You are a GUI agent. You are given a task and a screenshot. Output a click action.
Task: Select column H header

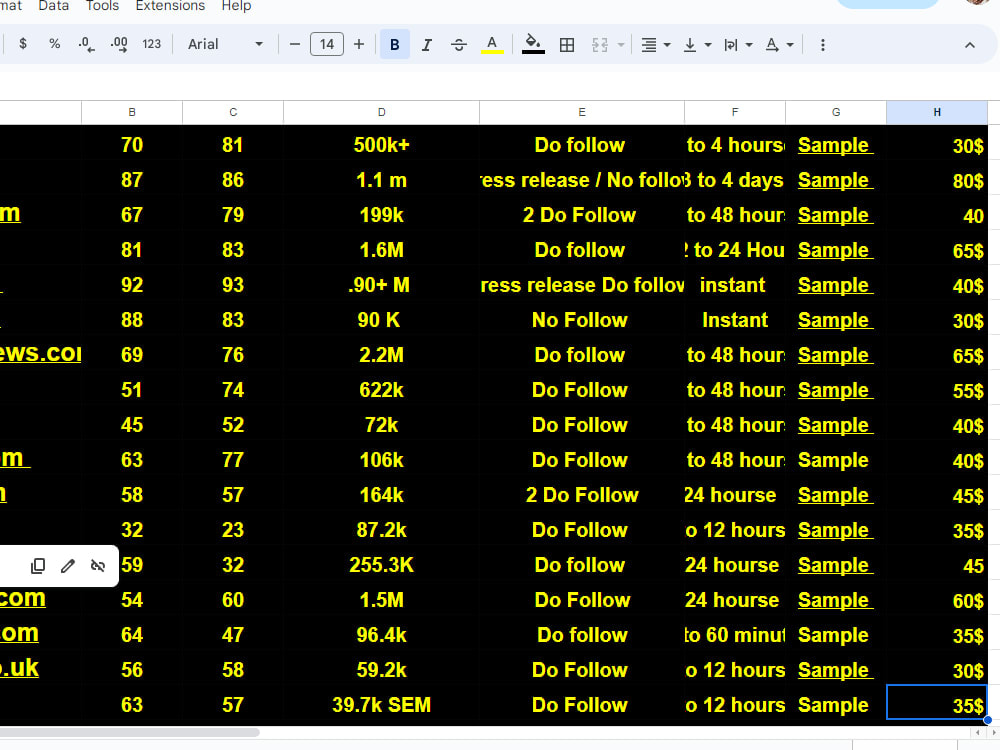point(937,112)
